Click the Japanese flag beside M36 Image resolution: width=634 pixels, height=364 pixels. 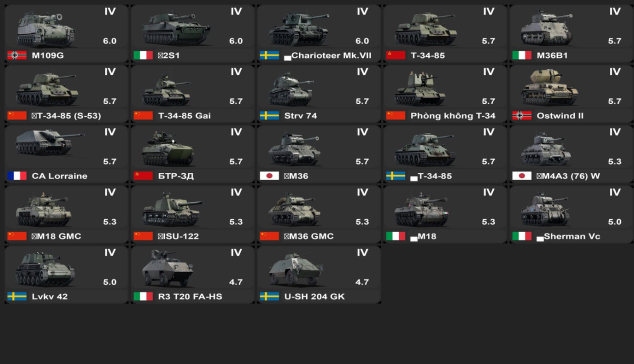click(269, 176)
